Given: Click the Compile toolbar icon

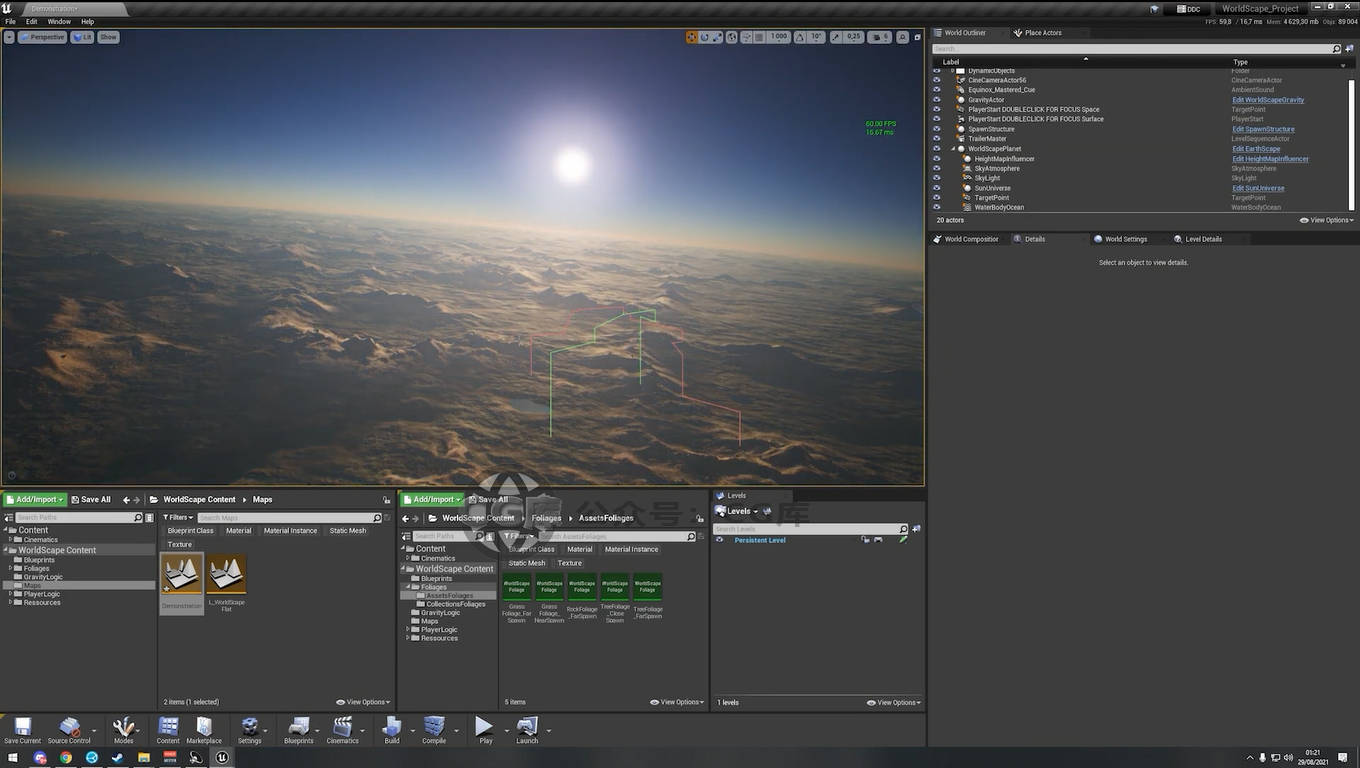Looking at the screenshot, I should (x=434, y=729).
